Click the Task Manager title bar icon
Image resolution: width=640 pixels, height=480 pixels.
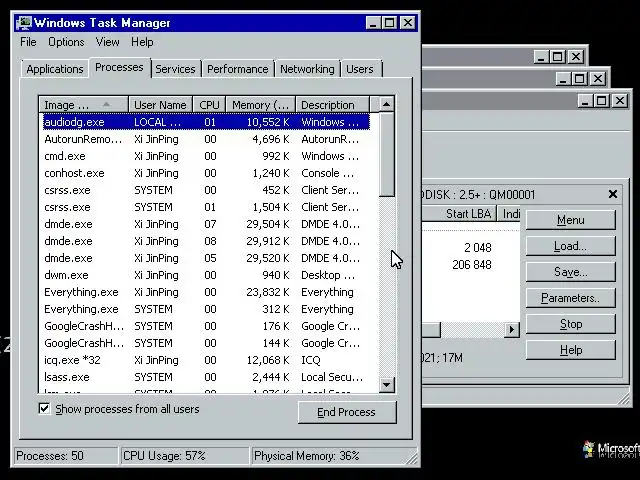pos(24,22)
